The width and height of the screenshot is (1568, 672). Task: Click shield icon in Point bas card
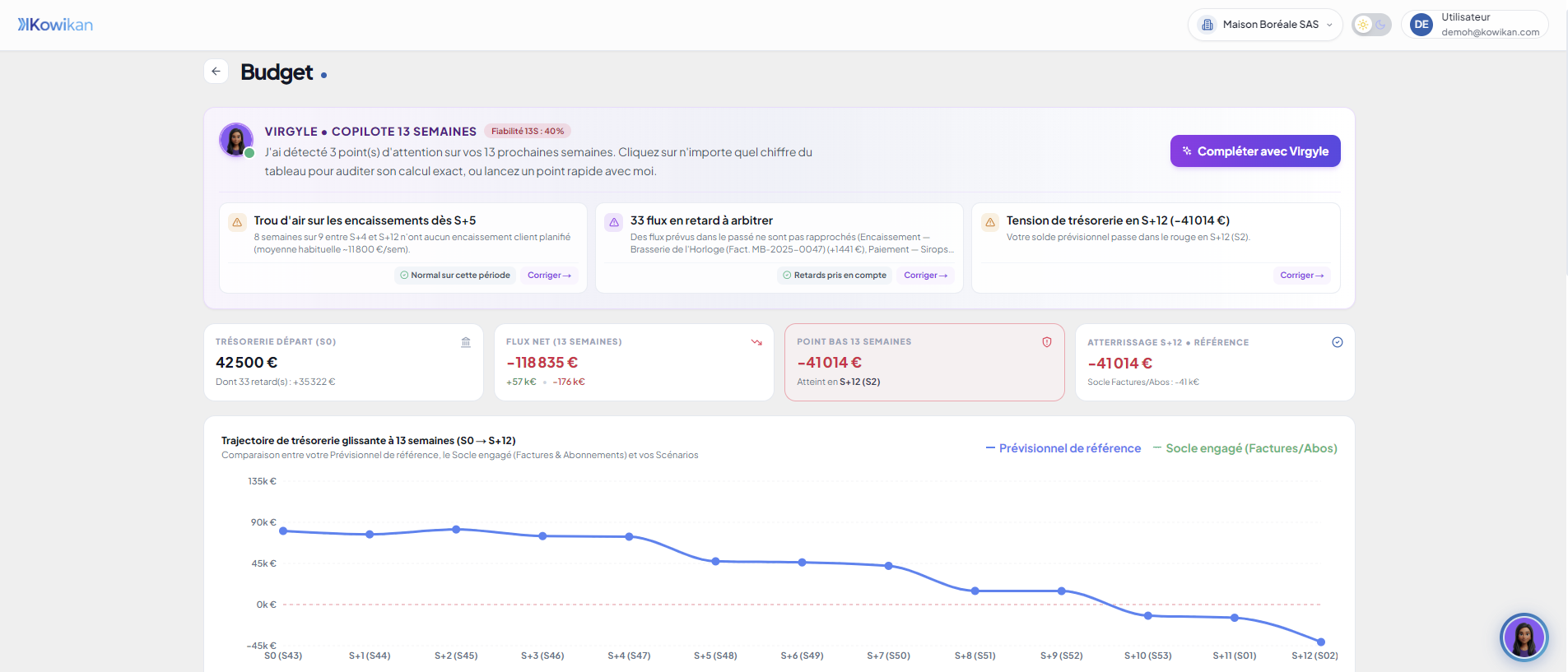[1047, 342]
